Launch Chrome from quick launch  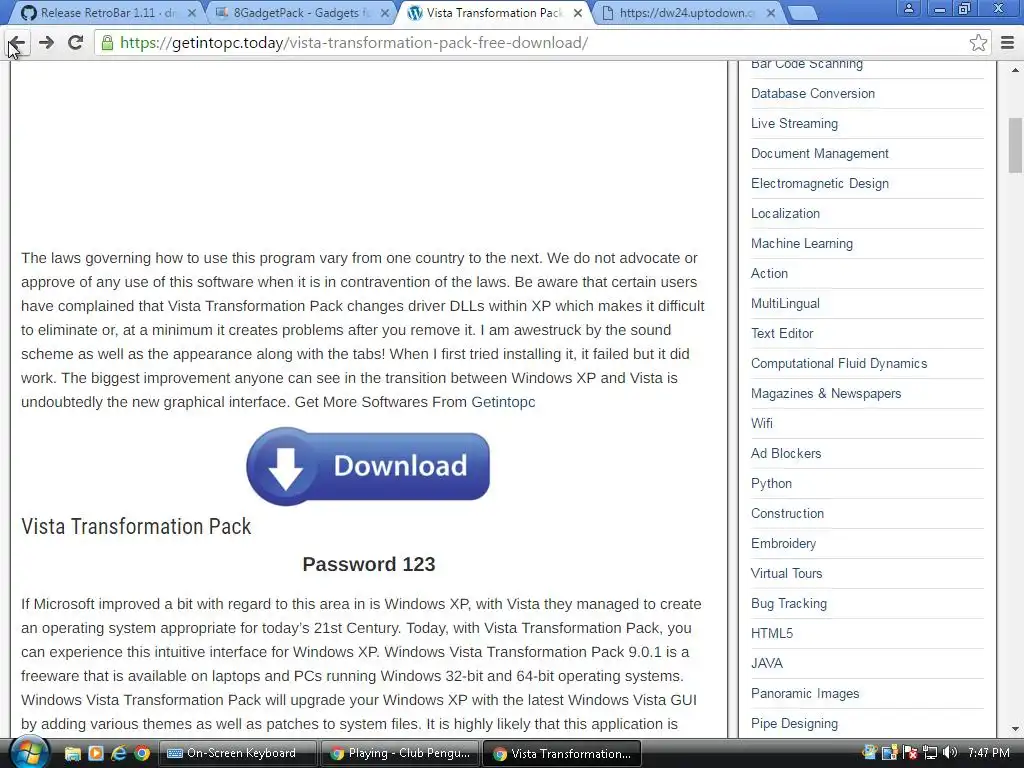141,754
